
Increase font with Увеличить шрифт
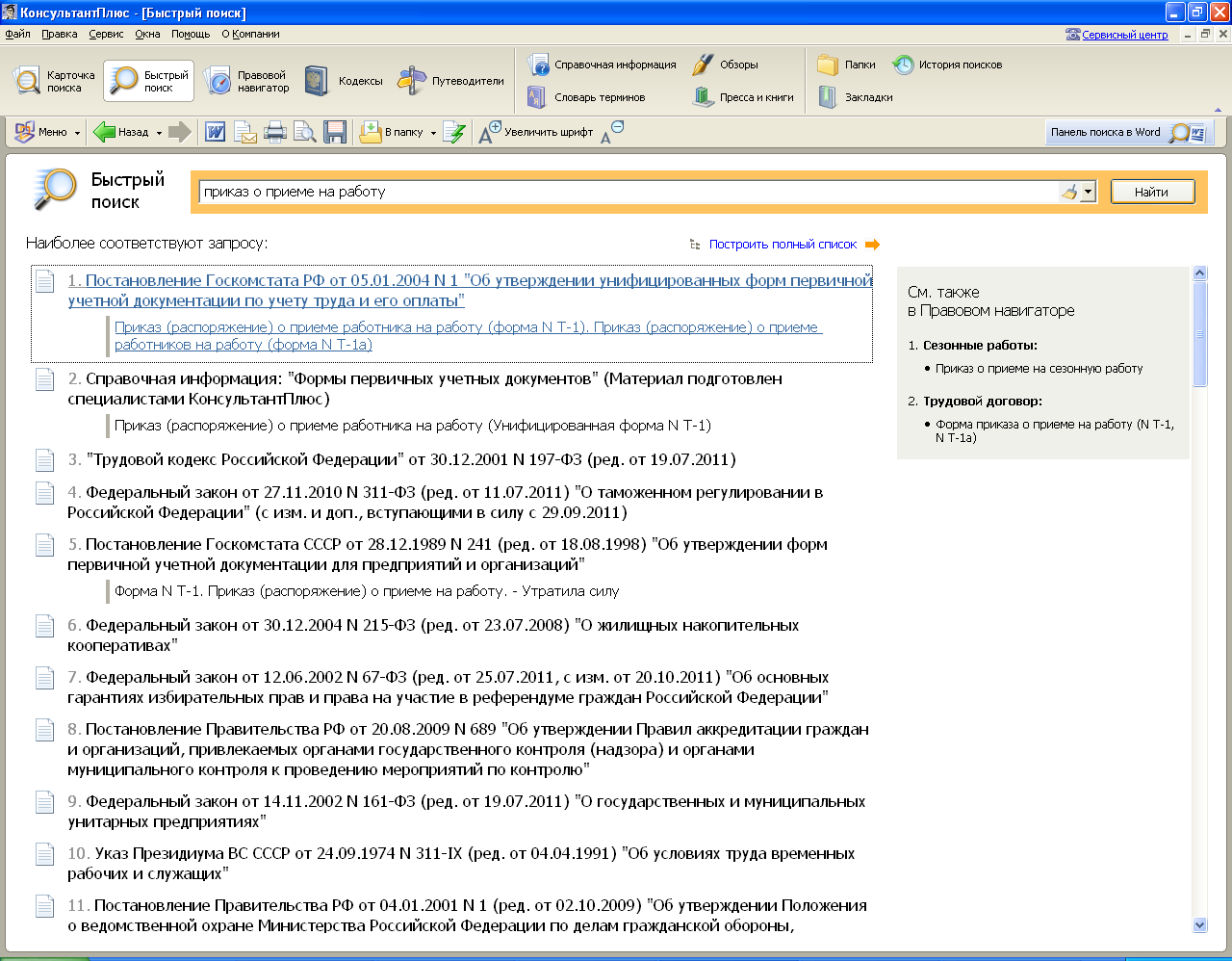(536, 132)
